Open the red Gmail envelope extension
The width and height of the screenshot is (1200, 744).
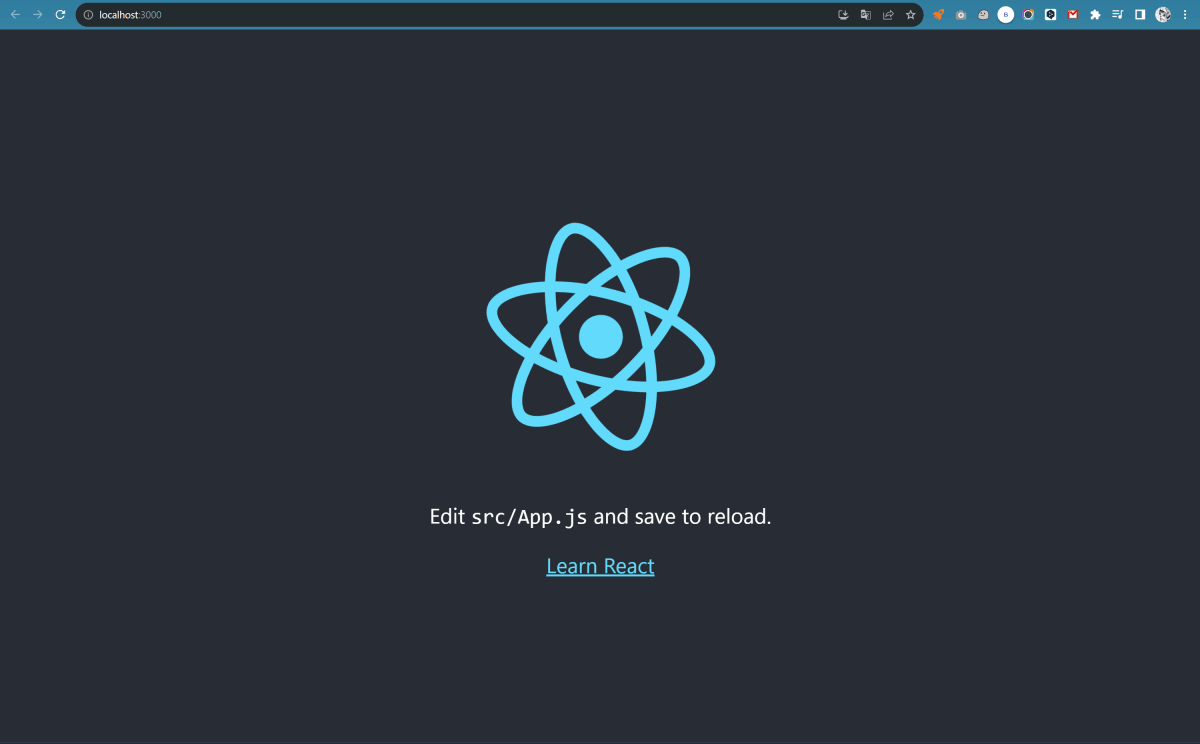pyautogui.click(x=1073, y=15)
